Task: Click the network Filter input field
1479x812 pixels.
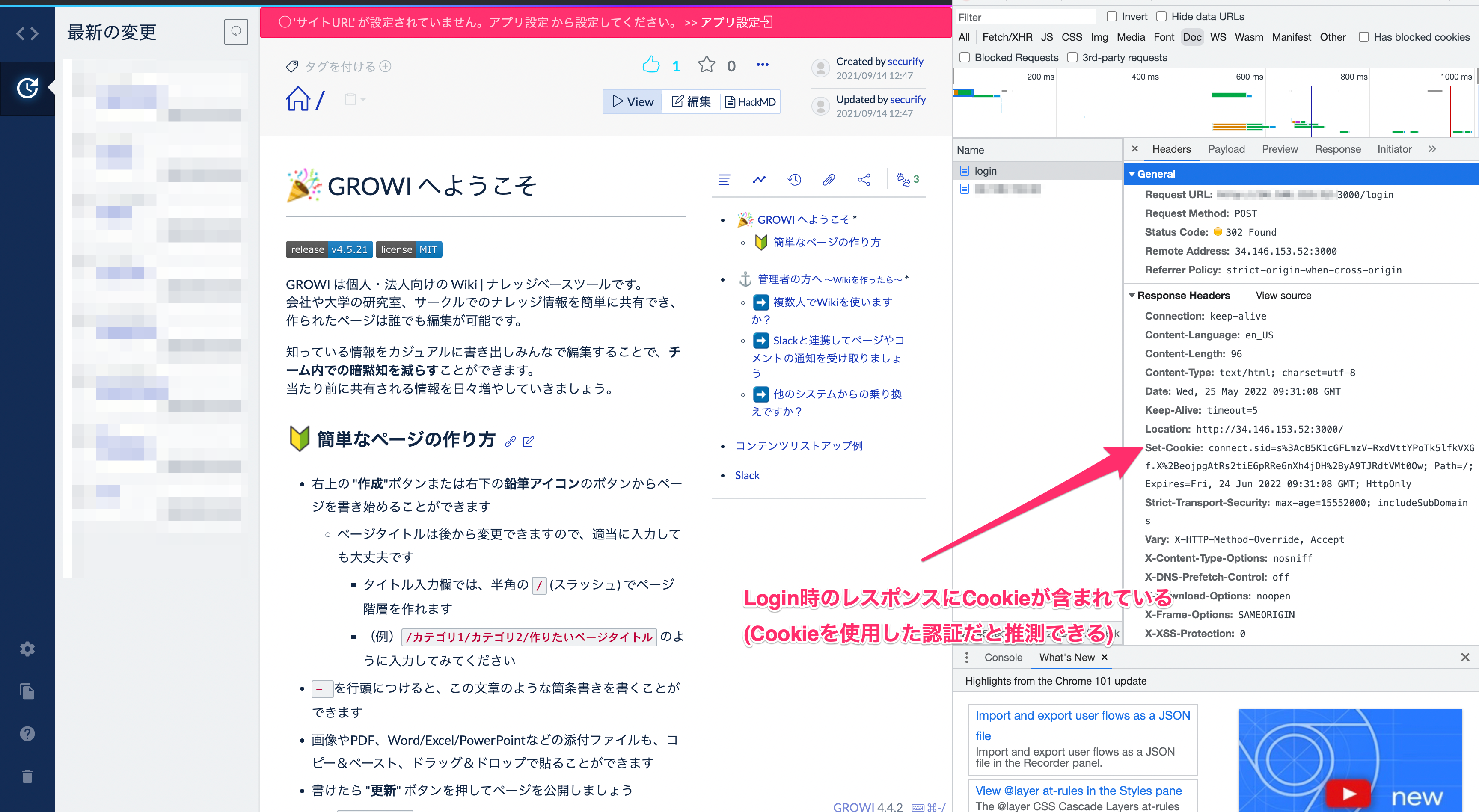Action: point(1025,17)
